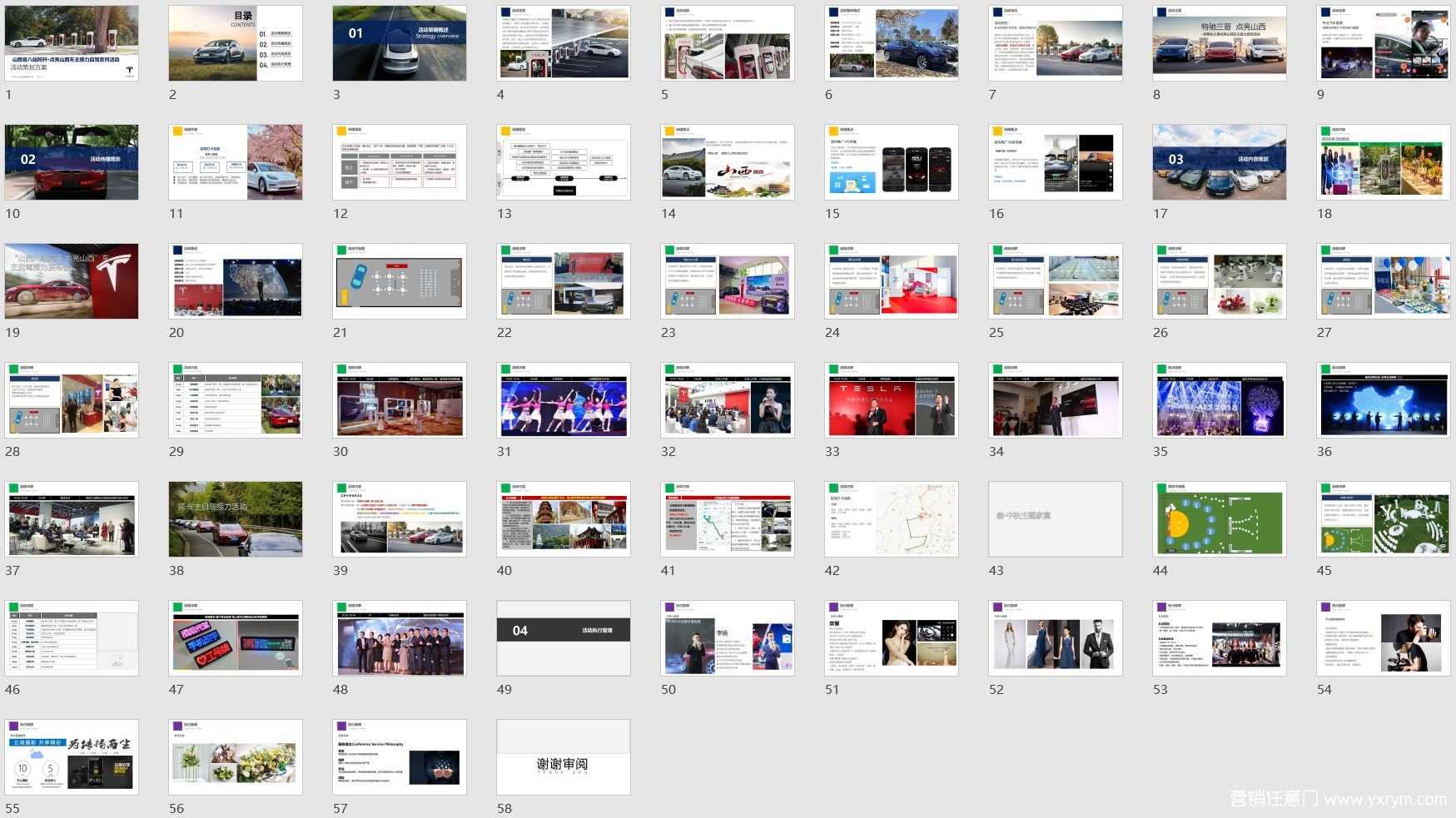The image size is (1456, 818).
Task: Open slide 49 section 04 divider
Action: [564, 638]
